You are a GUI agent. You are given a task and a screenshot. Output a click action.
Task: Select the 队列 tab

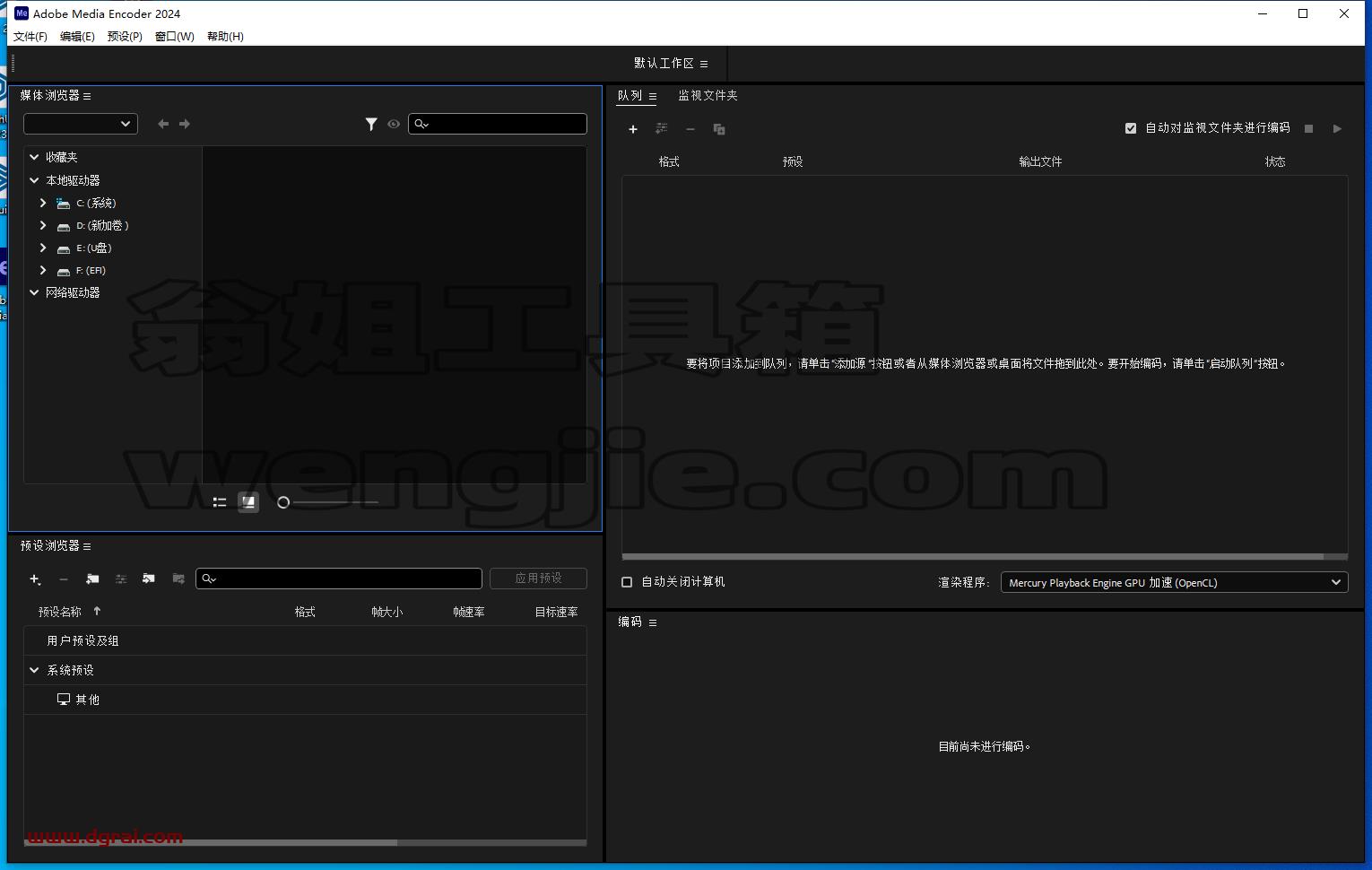(x=630, y=96)
